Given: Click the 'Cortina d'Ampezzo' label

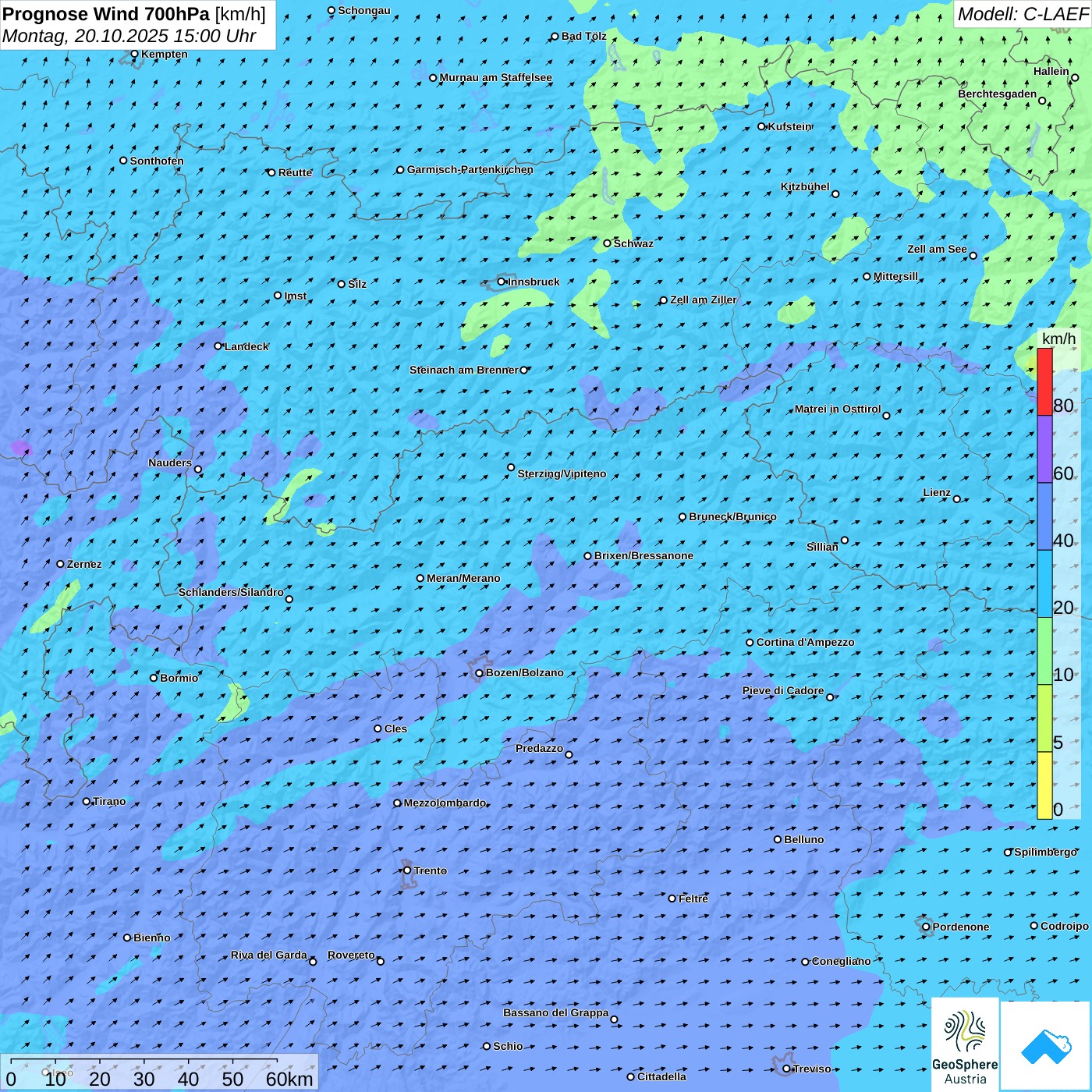Looking at the screenshot, I should click(x=805, y=642).
